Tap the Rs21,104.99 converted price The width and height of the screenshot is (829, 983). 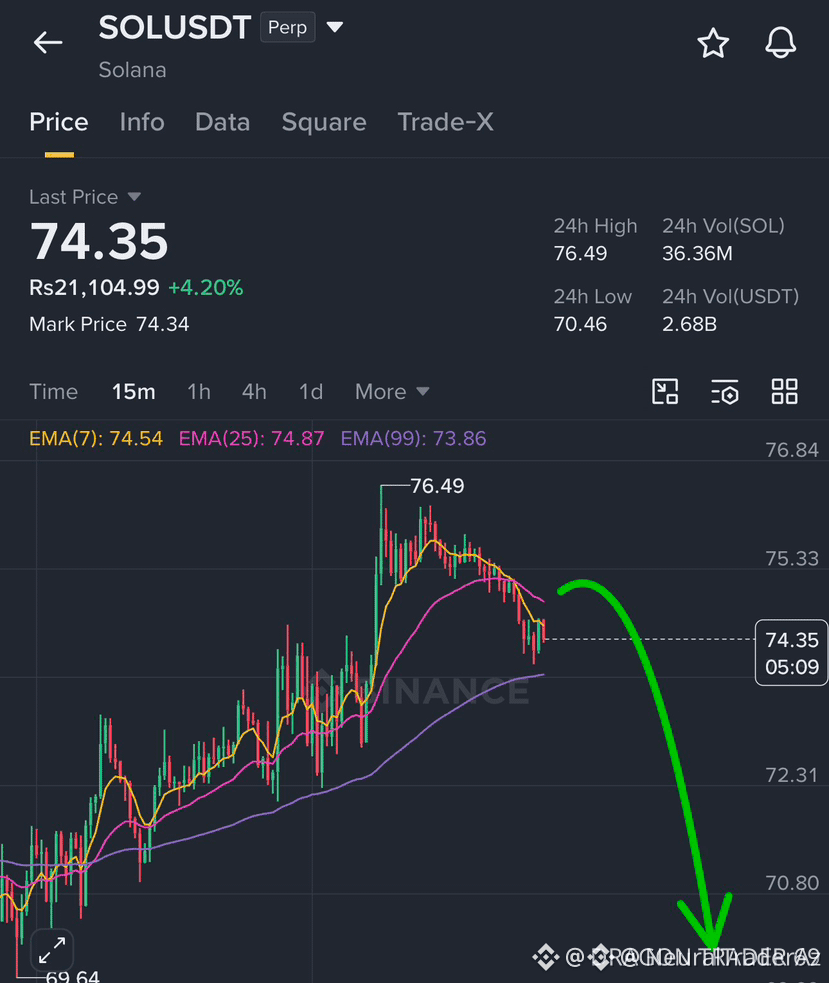pyautogui.click(x=94, y=288)
